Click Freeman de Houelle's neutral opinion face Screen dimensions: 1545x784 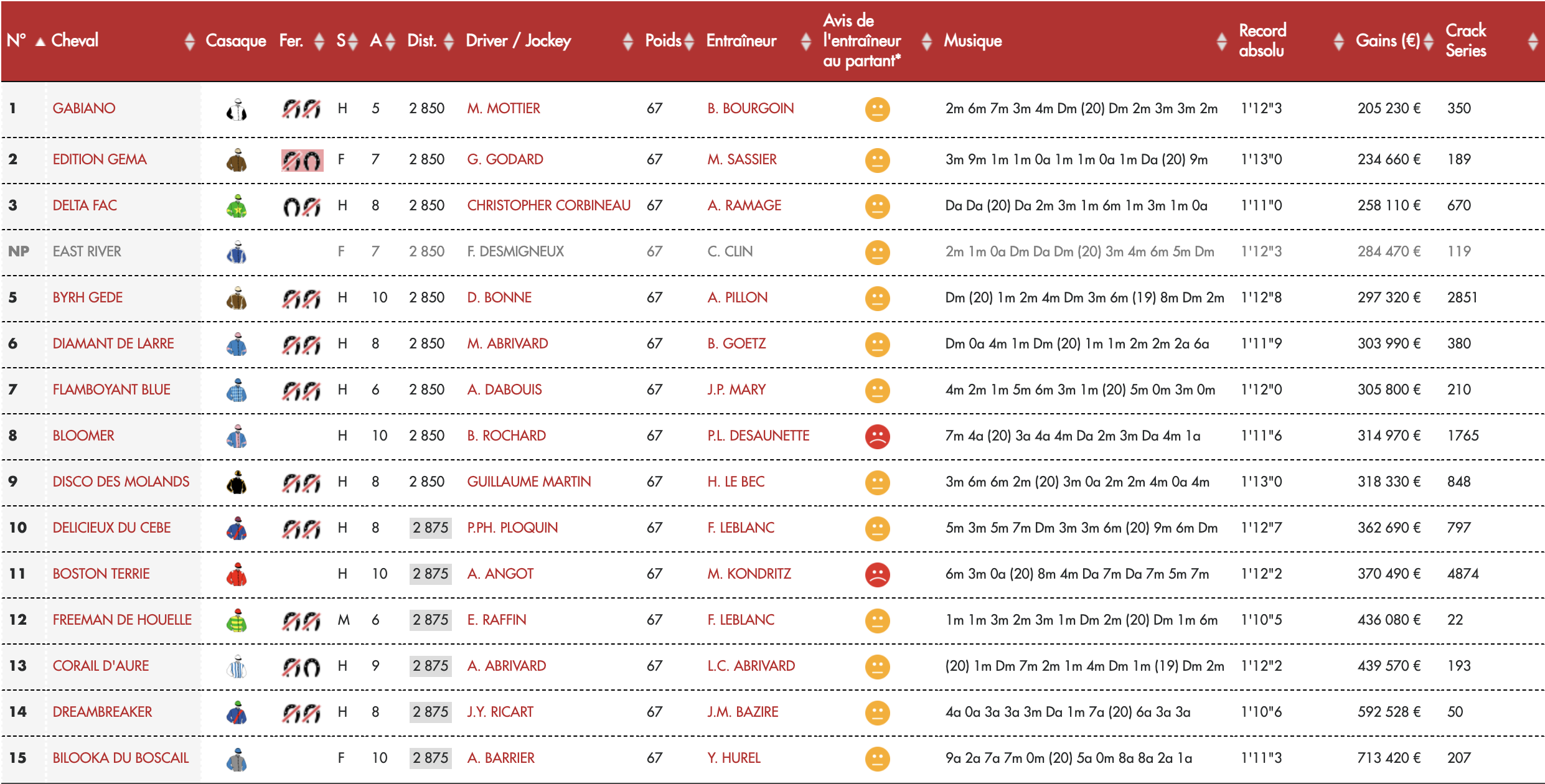coord(877,620)
